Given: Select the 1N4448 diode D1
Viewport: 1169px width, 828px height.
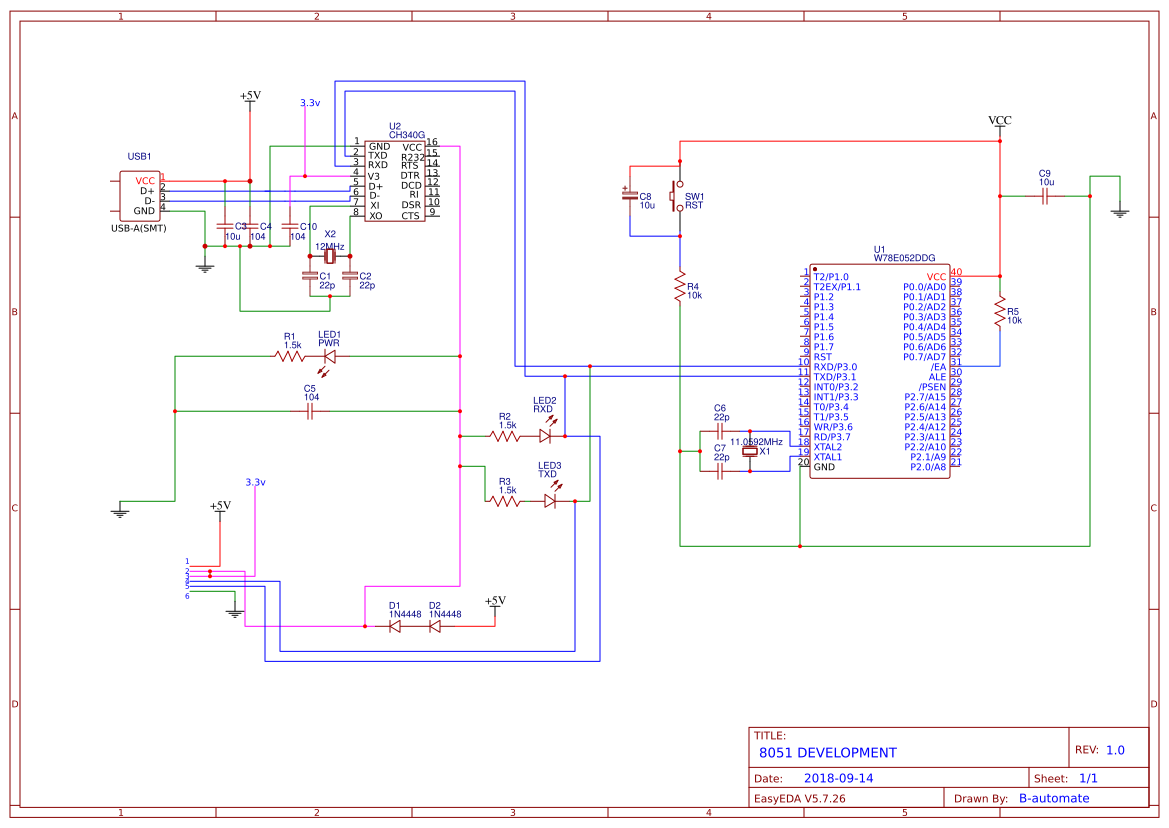Looking at the screenshot, I should point(395,625).
